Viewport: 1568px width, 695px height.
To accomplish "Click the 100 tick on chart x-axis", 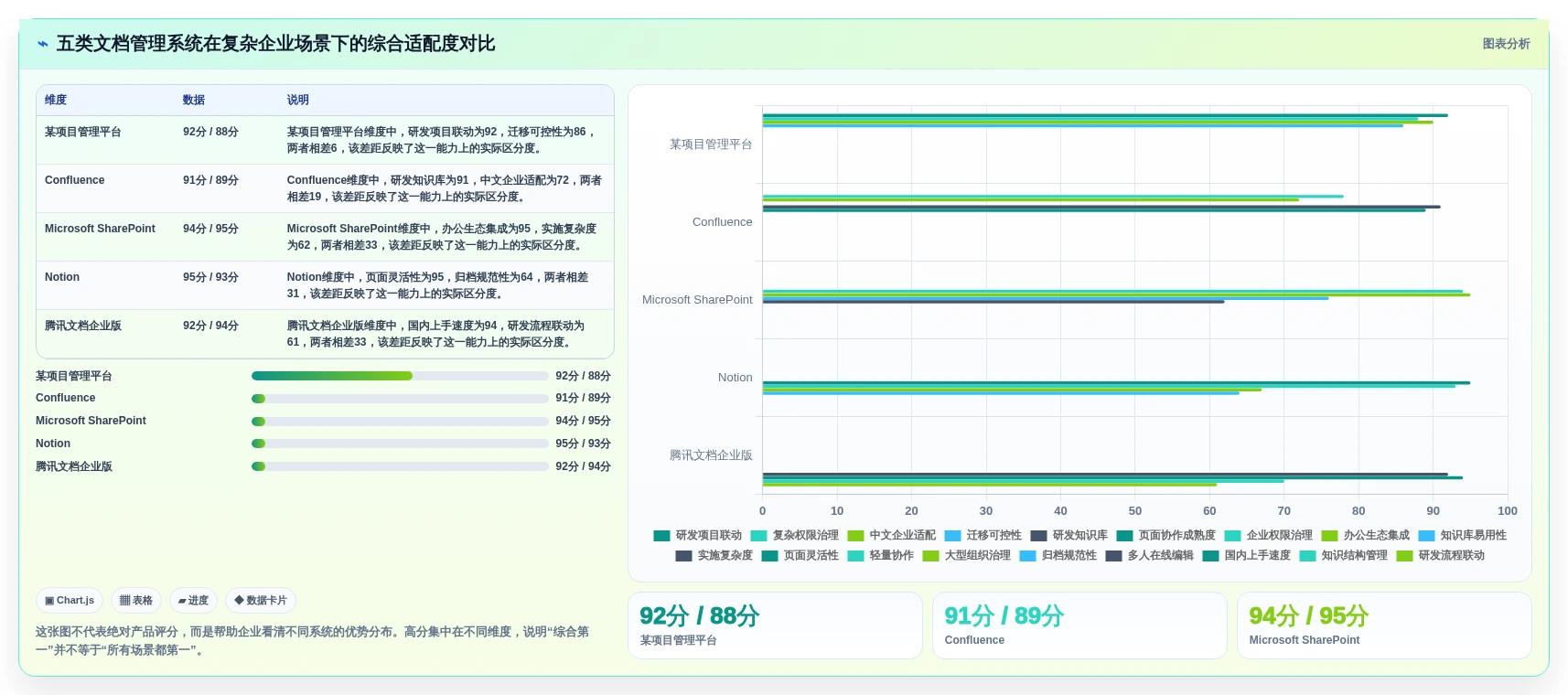I will pos(1507,511).
